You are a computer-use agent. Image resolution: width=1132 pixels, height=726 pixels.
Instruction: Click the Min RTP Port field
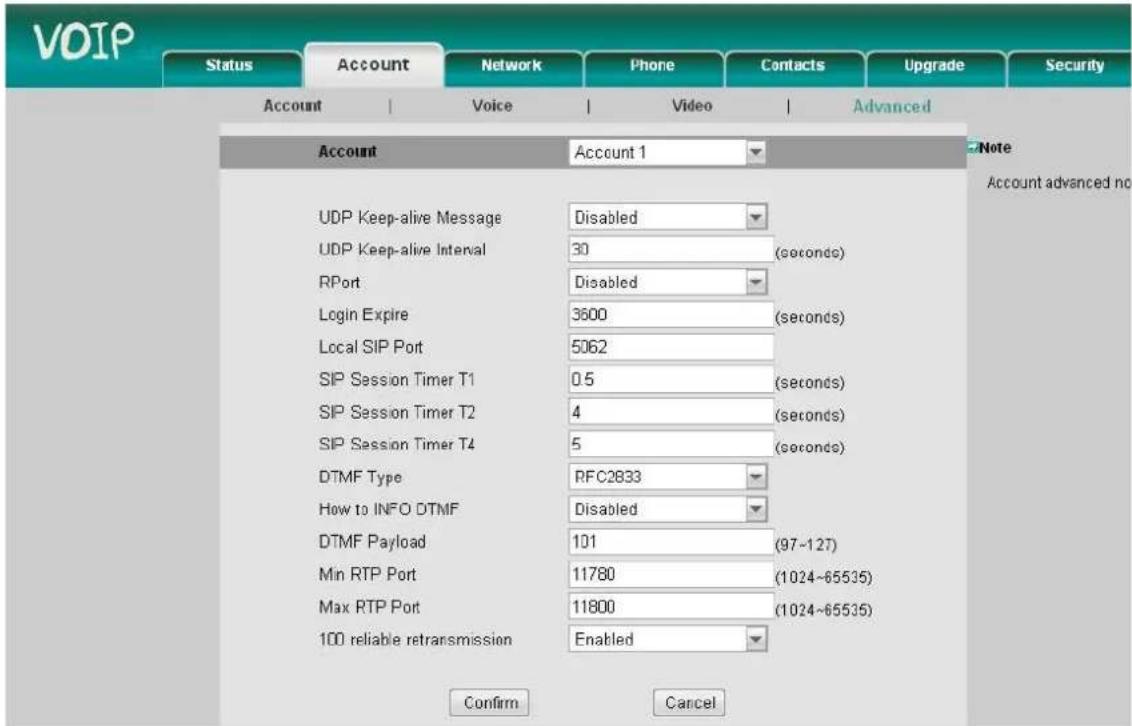(x=671, y=574)
